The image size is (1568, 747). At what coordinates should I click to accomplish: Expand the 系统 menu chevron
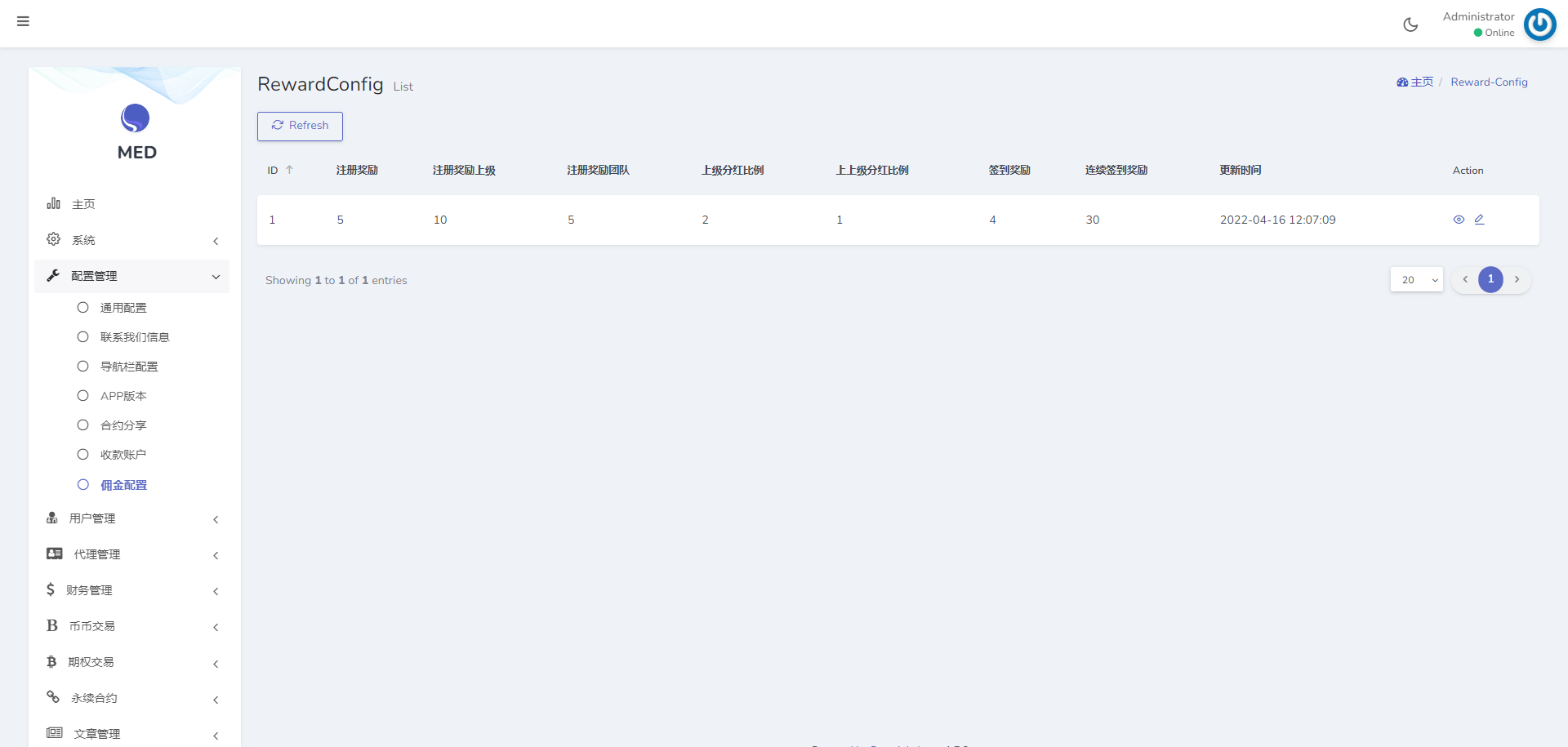pos(216,241)
